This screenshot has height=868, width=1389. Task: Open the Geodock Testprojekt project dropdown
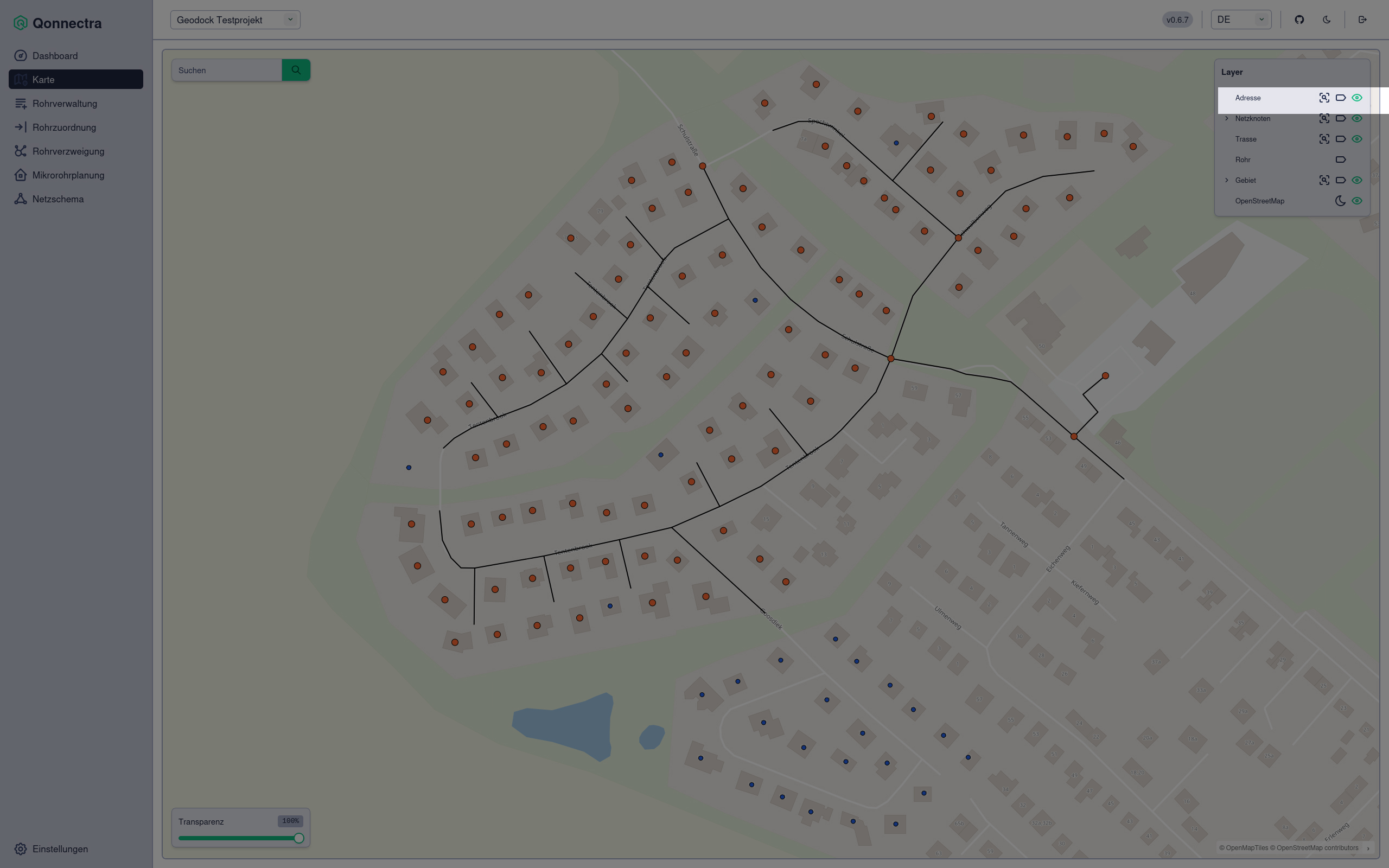click(x=235, y=20)
